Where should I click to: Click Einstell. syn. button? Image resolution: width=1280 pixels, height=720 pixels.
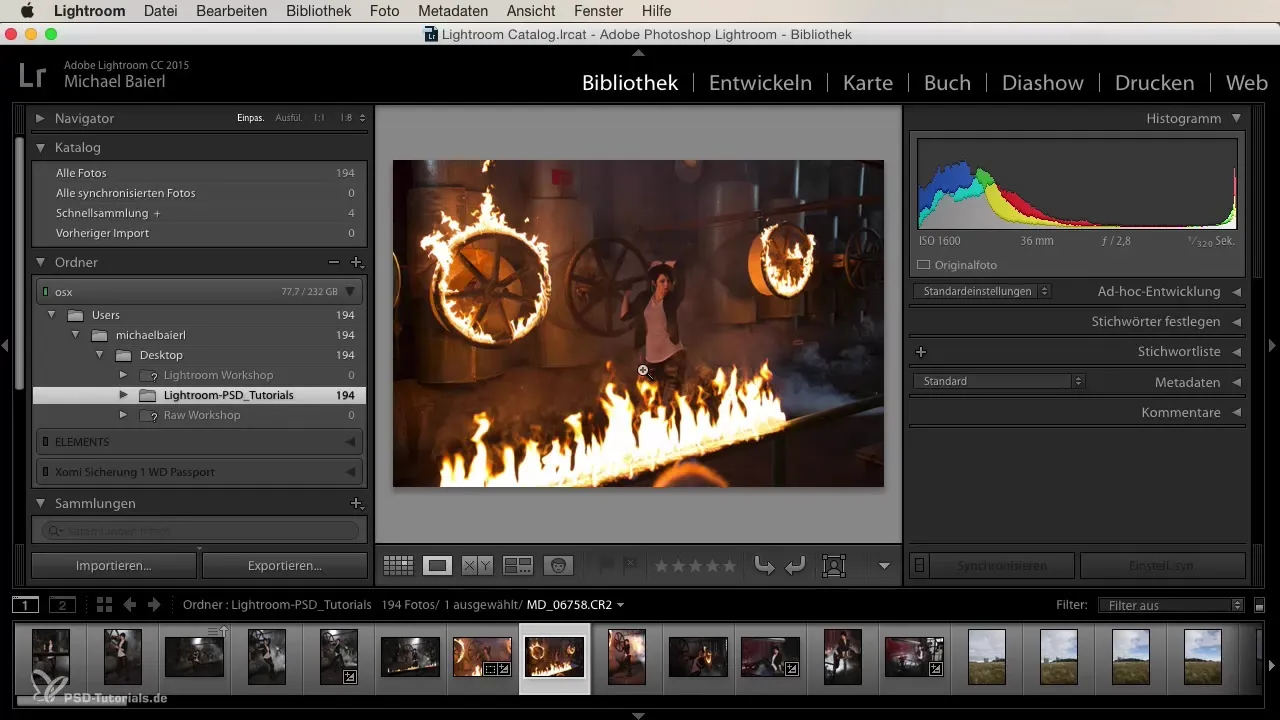tap(1163, 565)
